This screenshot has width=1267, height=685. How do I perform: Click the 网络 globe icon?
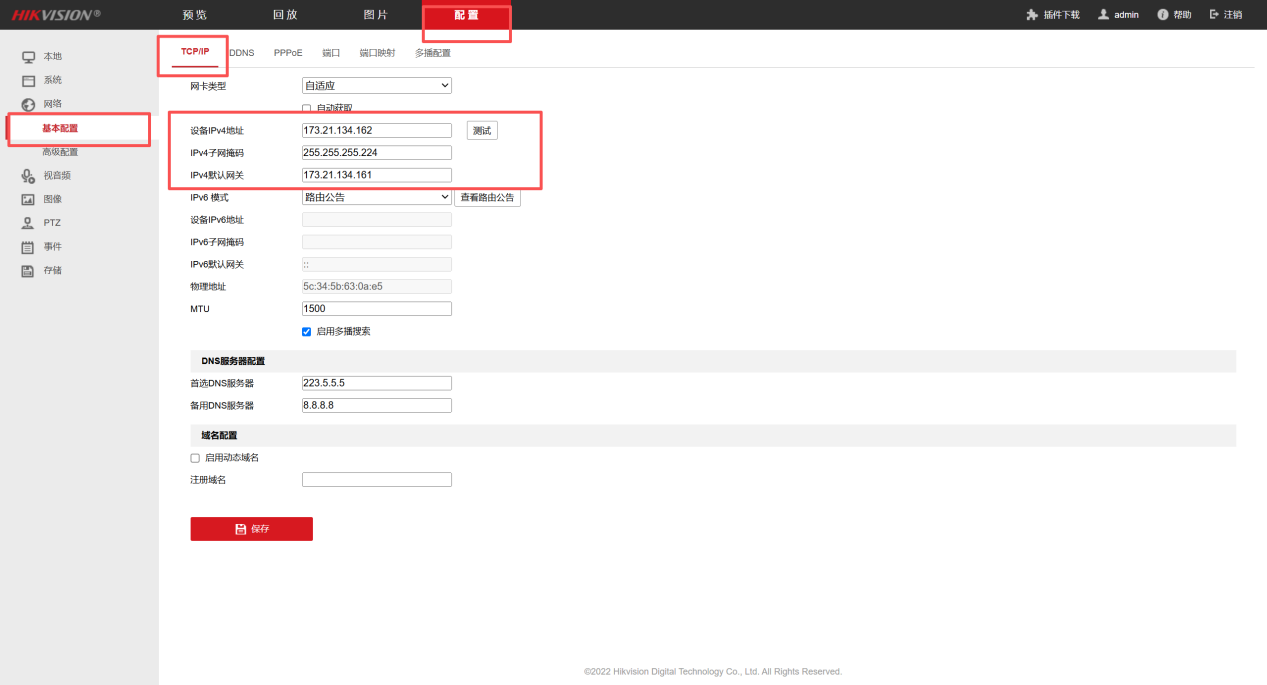(29, 104)
